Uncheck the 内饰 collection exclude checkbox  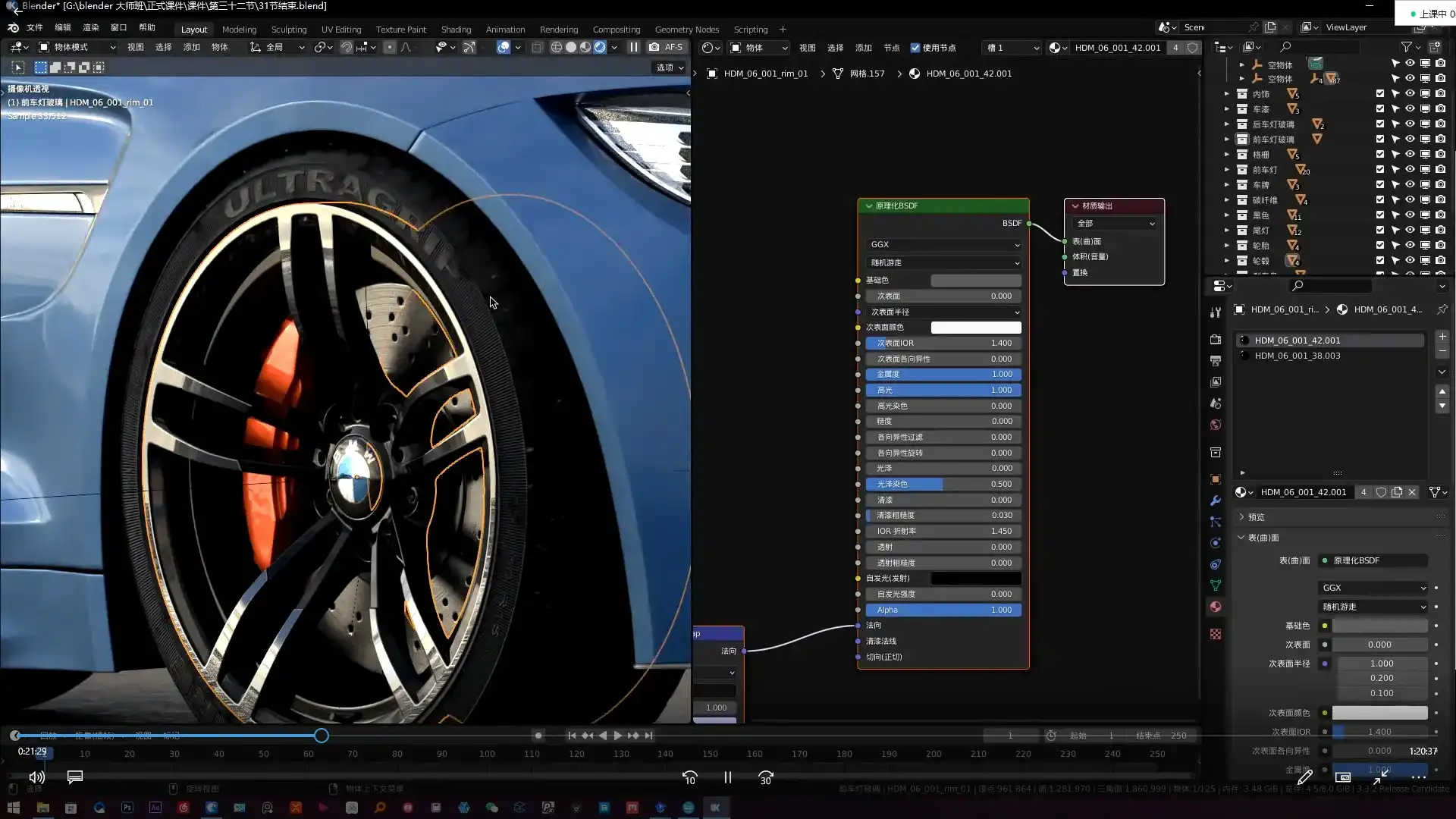tap(1380, 94)
